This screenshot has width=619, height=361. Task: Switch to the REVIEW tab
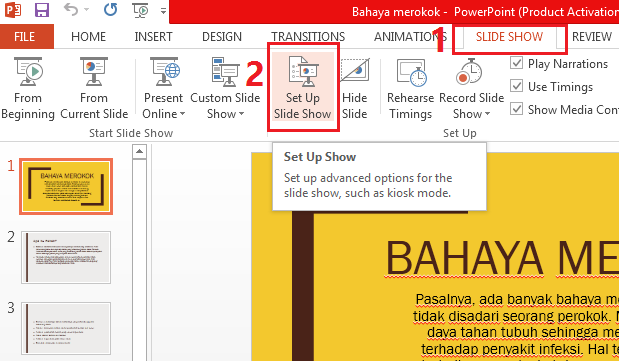pyautogui.click(x=592, y=37)
